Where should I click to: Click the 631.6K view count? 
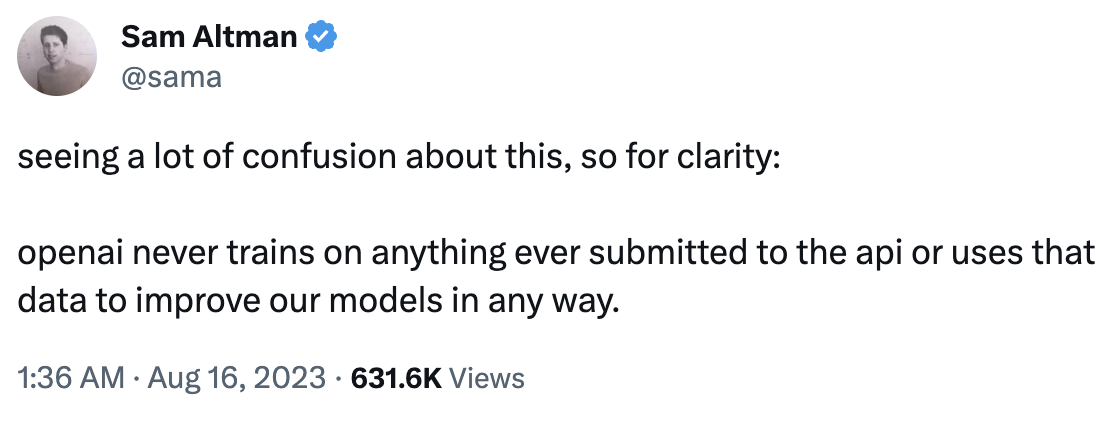pyautogui.click(x=396, y=378)
